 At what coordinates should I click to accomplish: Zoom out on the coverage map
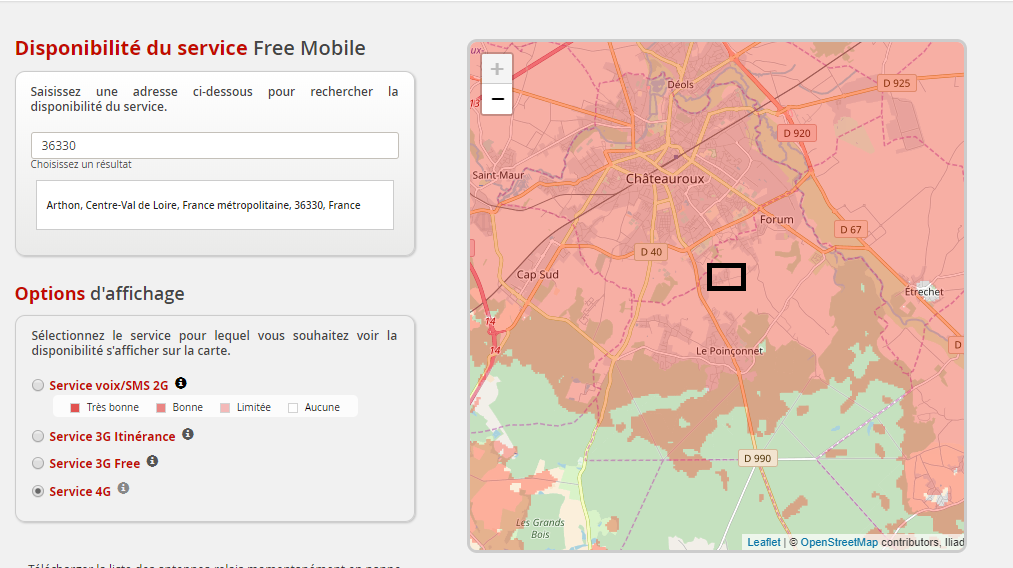(497, 98)
